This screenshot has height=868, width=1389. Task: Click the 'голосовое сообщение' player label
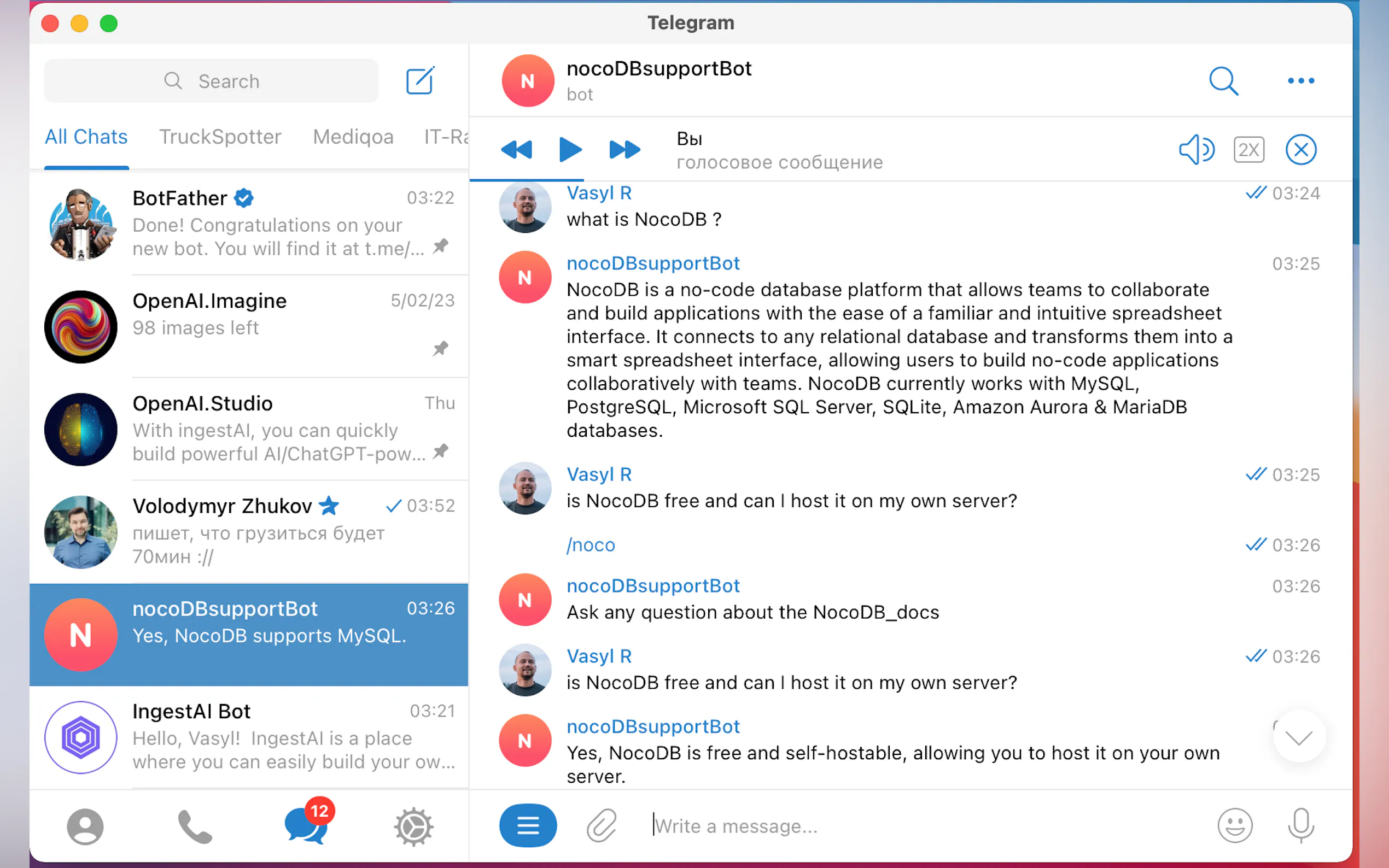pyautogui.click(x=779, y=162)
